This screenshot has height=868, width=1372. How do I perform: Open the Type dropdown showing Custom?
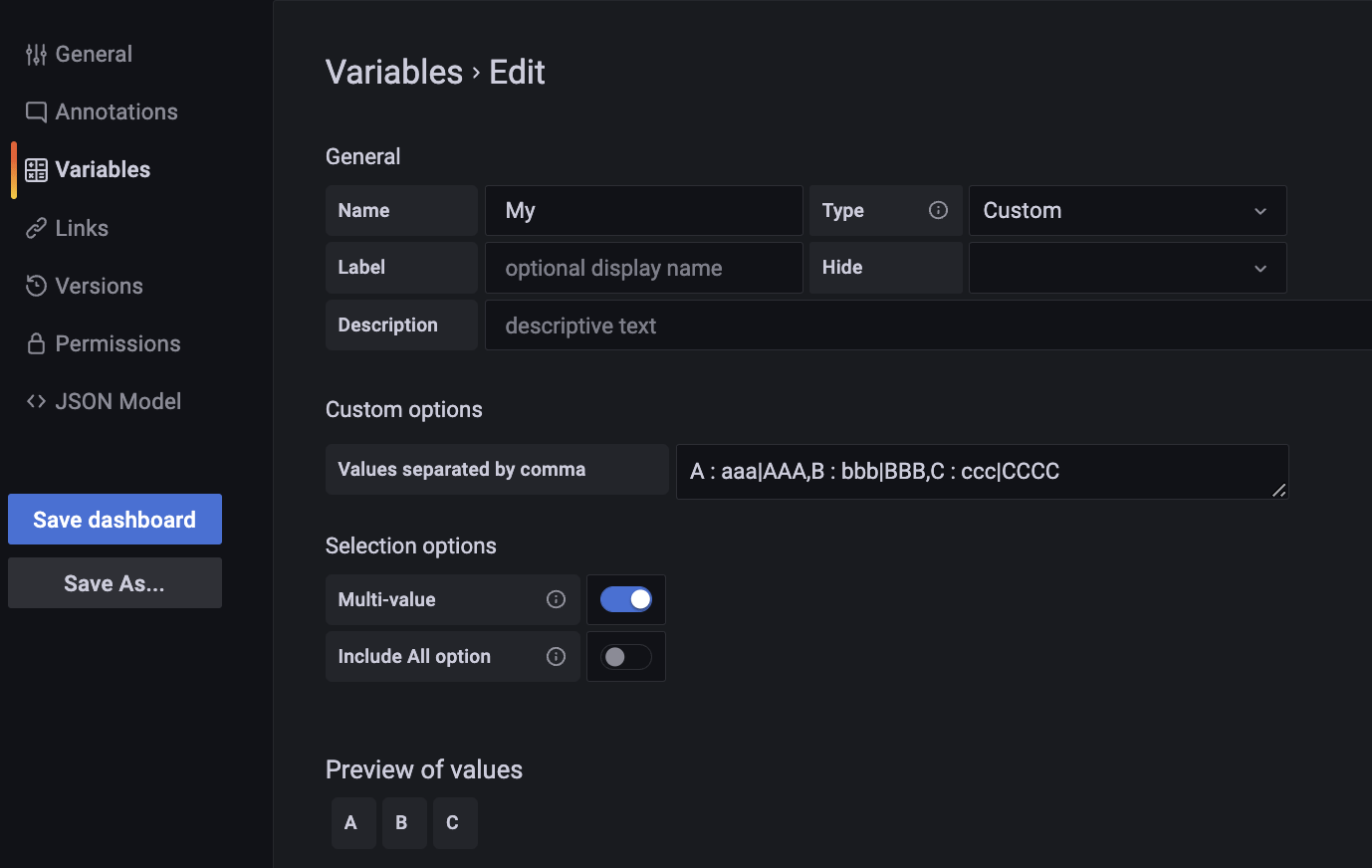1127,210
